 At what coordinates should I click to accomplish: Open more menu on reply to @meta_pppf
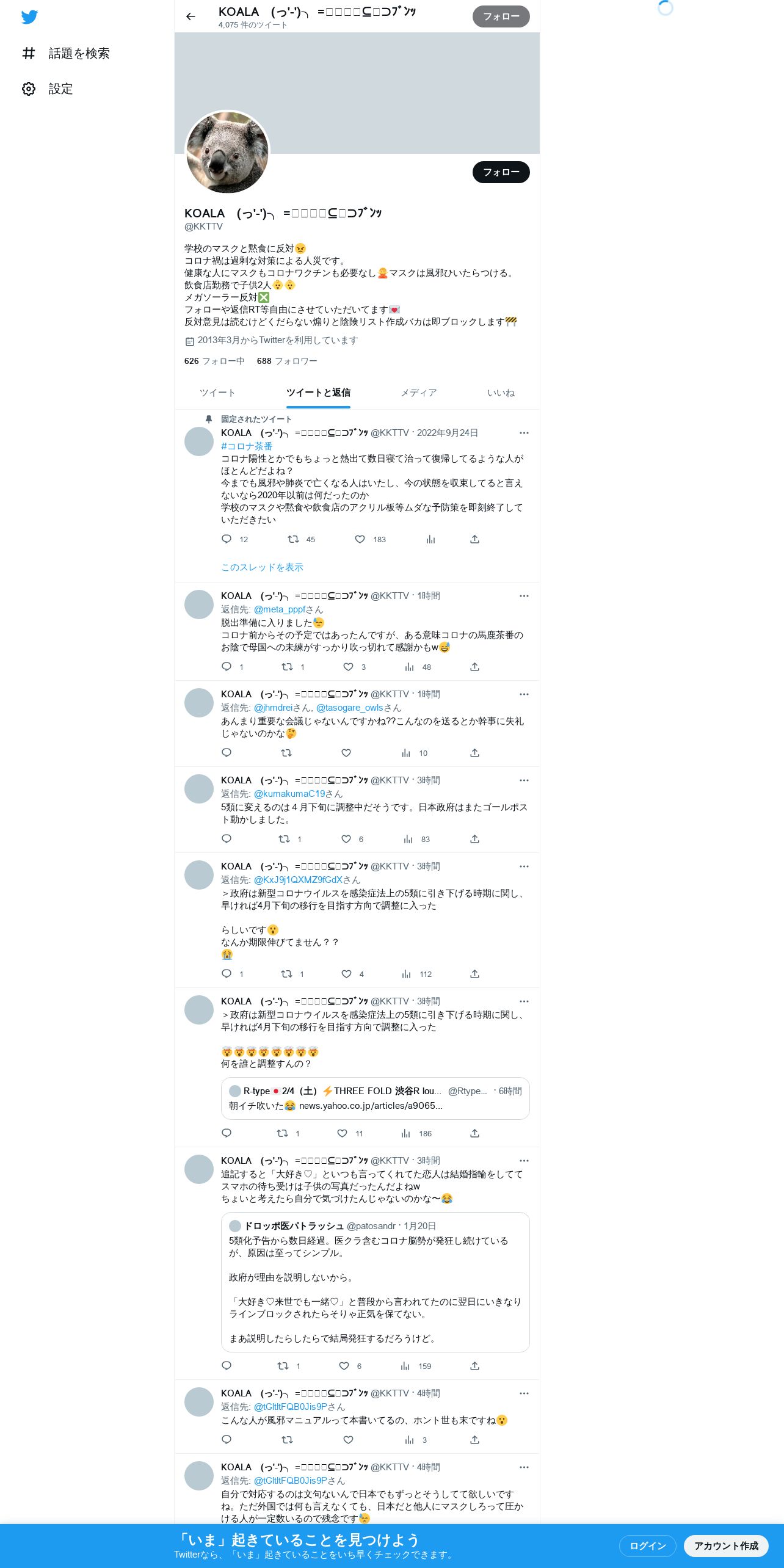[x=524, y=596]
